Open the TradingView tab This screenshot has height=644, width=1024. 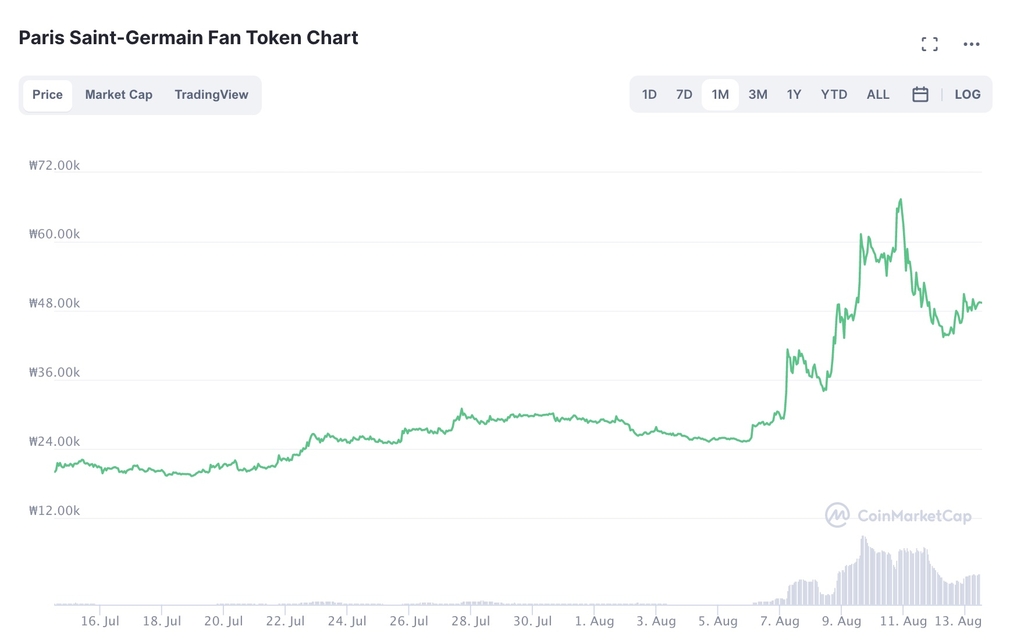coord(211,95)
